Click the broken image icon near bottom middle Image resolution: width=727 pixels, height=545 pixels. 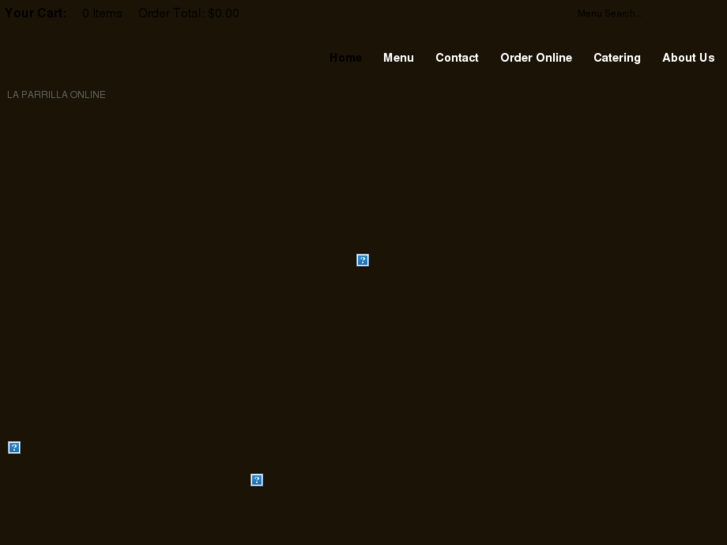pos(257,480)
